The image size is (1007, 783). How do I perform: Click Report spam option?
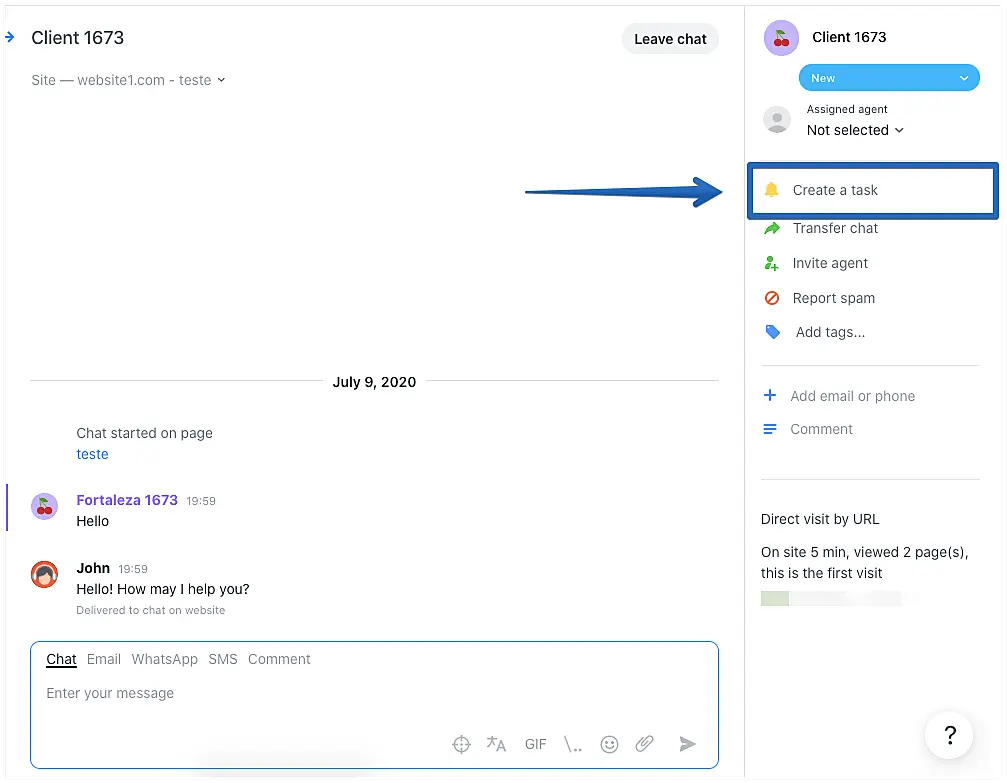[x=833, y=298]
